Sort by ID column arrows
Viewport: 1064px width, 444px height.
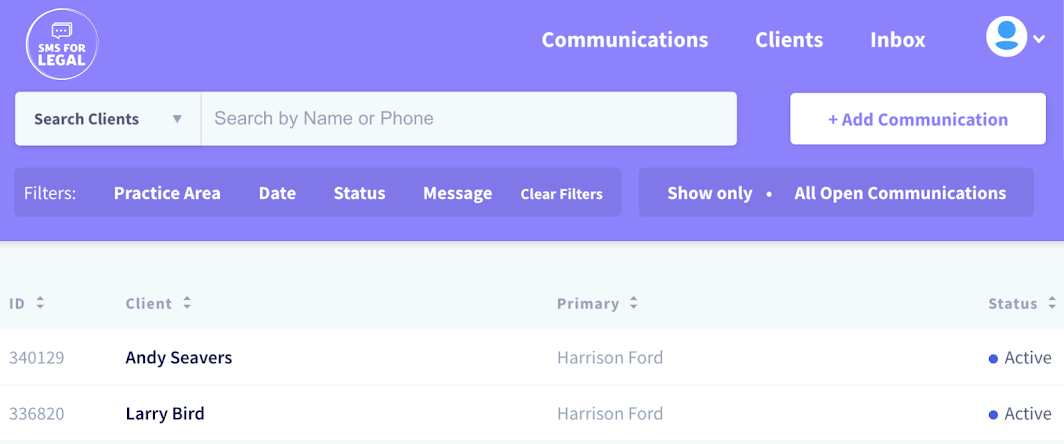pos(40,303)
